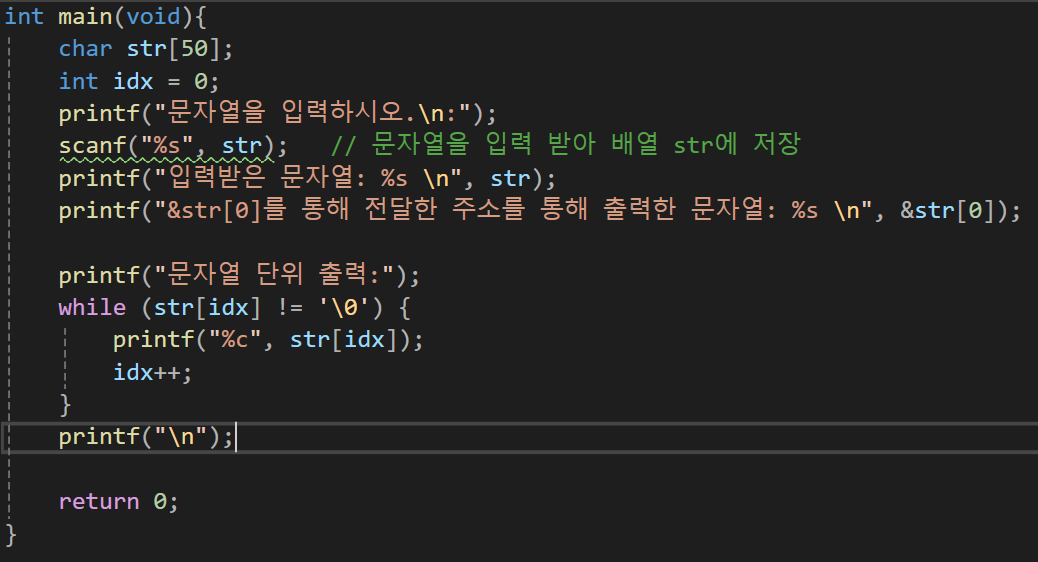Click the 'int main(void){' line

[x=106, y=17]
